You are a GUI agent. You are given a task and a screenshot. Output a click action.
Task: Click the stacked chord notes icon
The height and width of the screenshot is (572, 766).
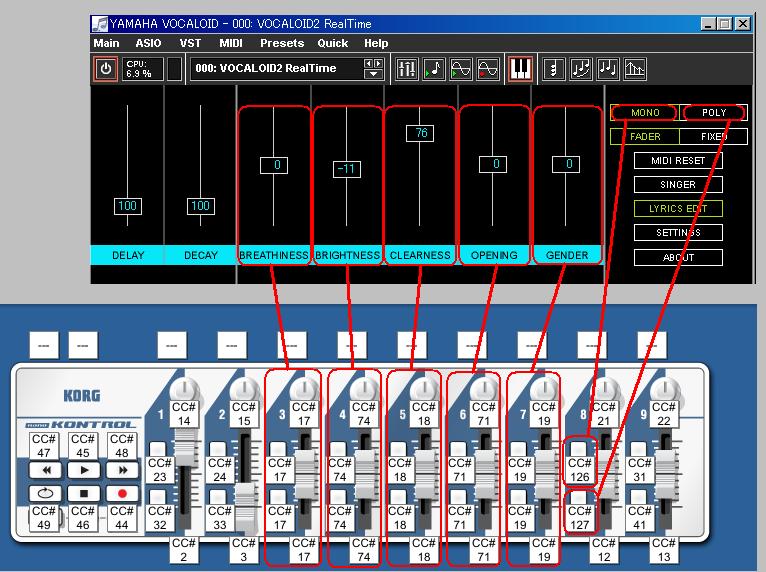[554, 69]
